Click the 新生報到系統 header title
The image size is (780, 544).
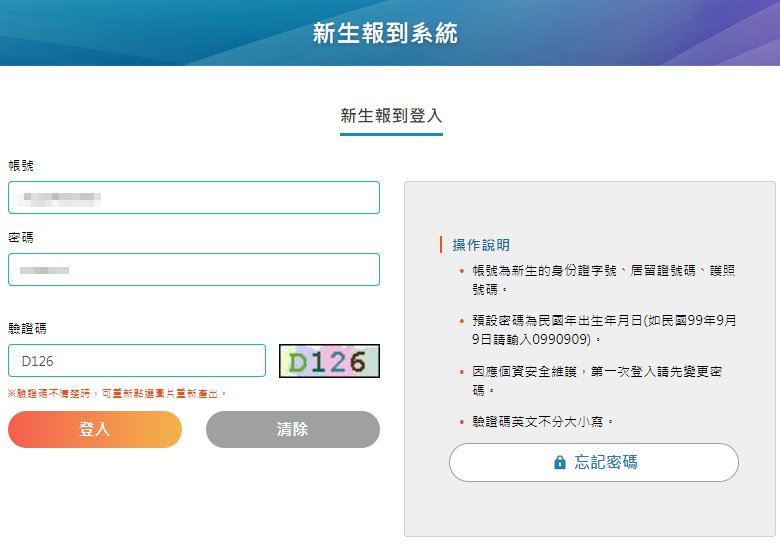(385, 33)
